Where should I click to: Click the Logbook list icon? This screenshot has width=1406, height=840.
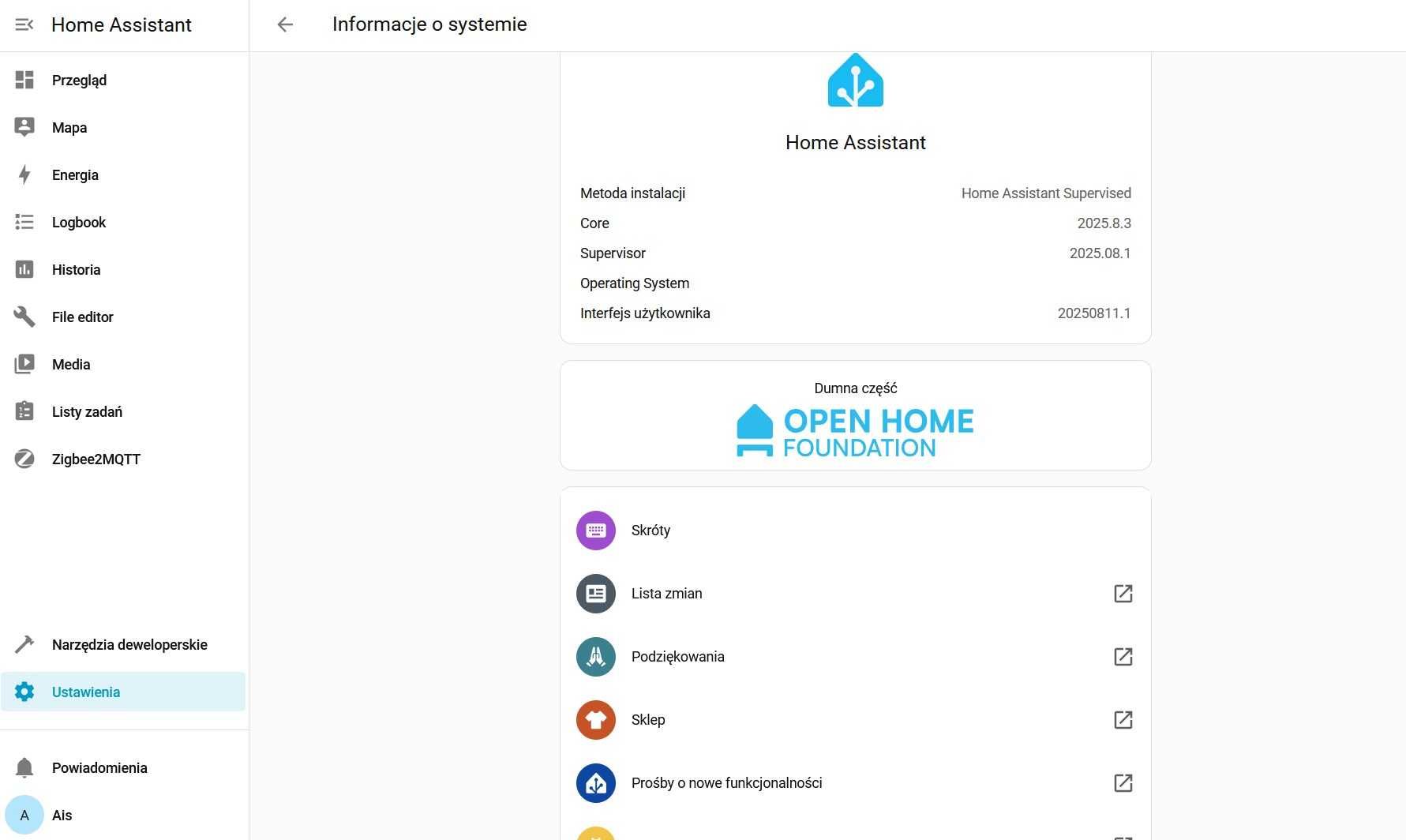[x=24, y=222]
